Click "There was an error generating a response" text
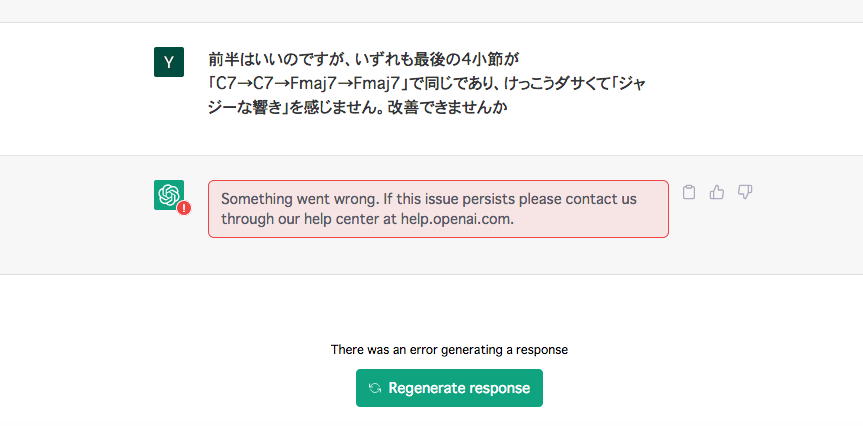This screenshot has width=863, height=426. 449,350
